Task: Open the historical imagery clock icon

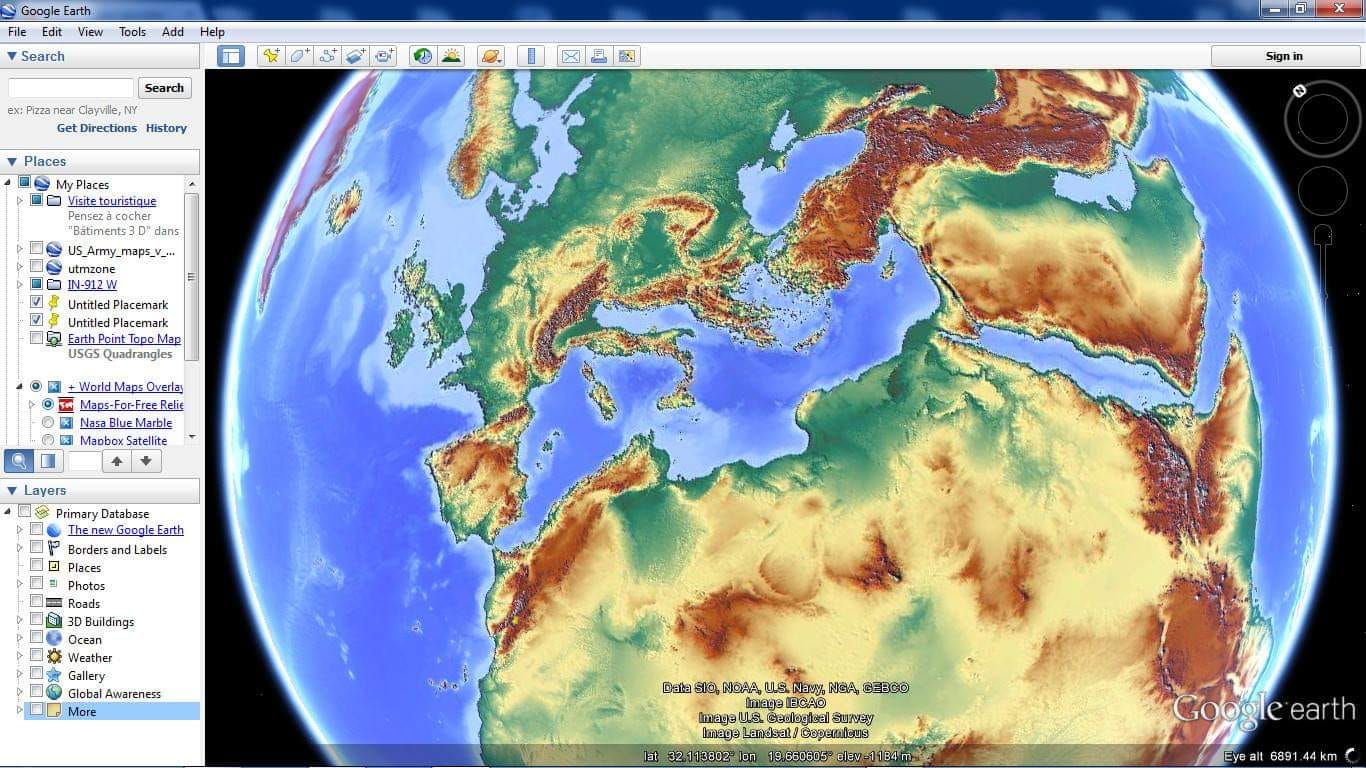Action: point(423,56)
